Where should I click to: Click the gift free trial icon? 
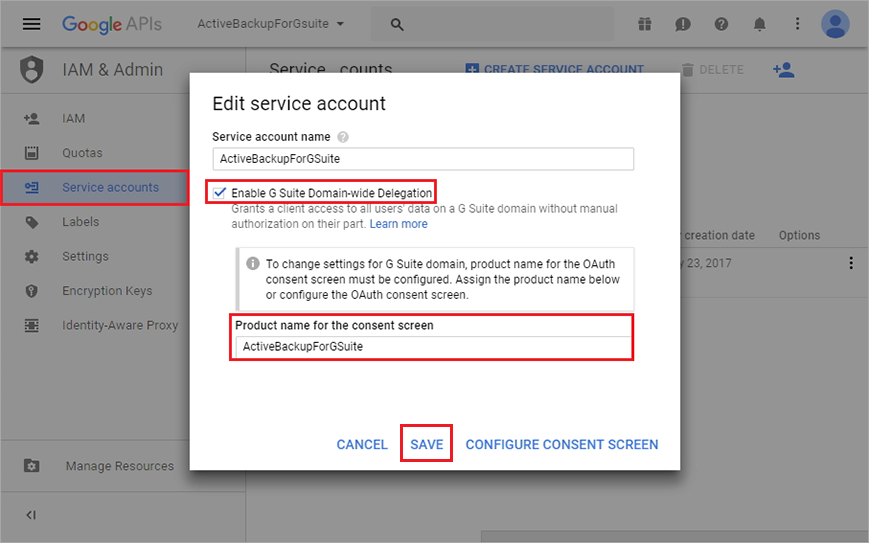(645, 24)
